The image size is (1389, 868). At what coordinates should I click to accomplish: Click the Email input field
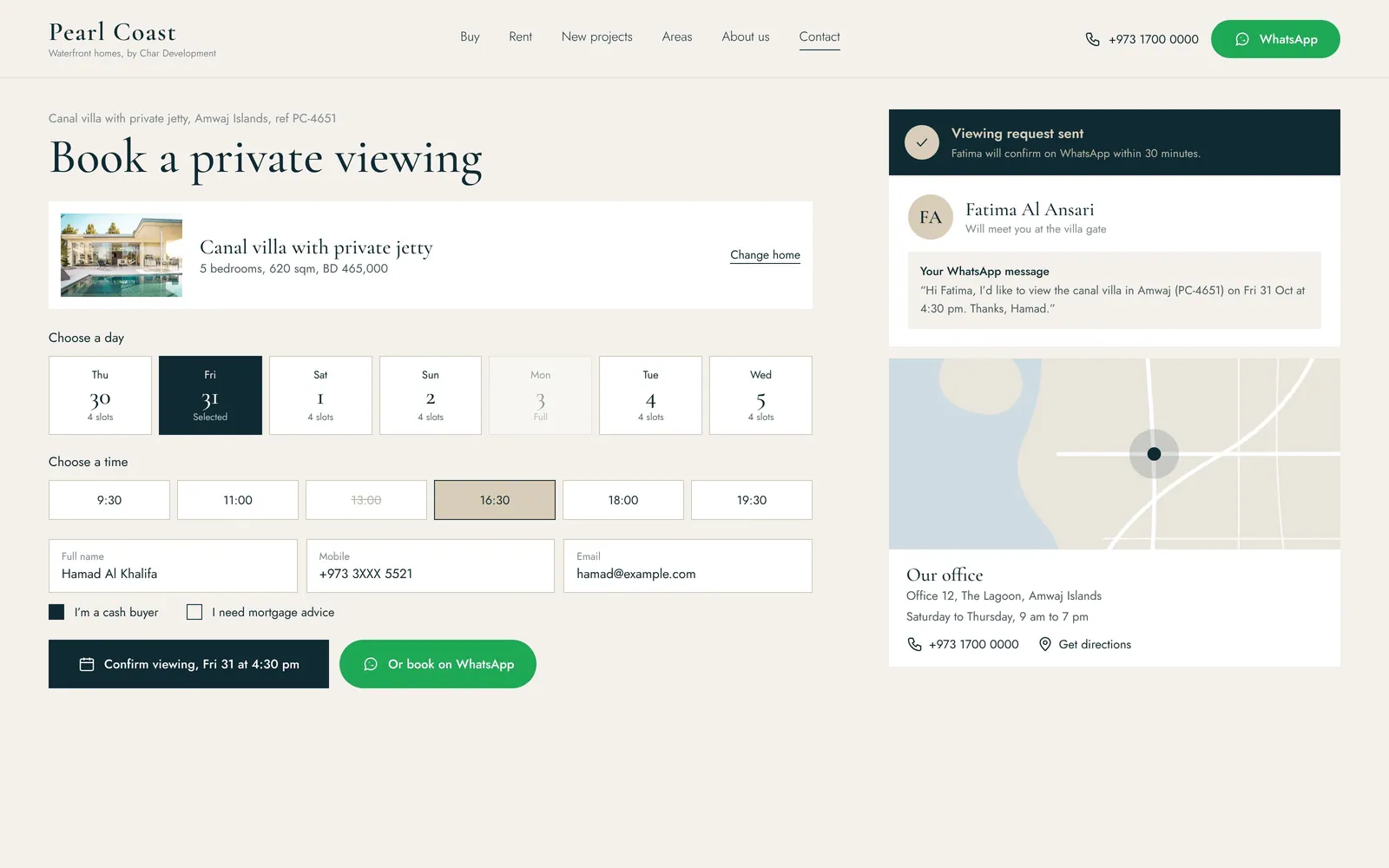(x=688, y=566)
